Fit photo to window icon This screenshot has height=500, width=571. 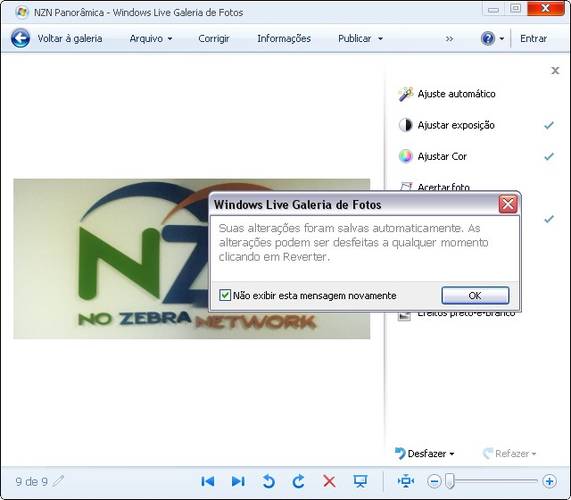pyautogui.click(x=406, y=481)
